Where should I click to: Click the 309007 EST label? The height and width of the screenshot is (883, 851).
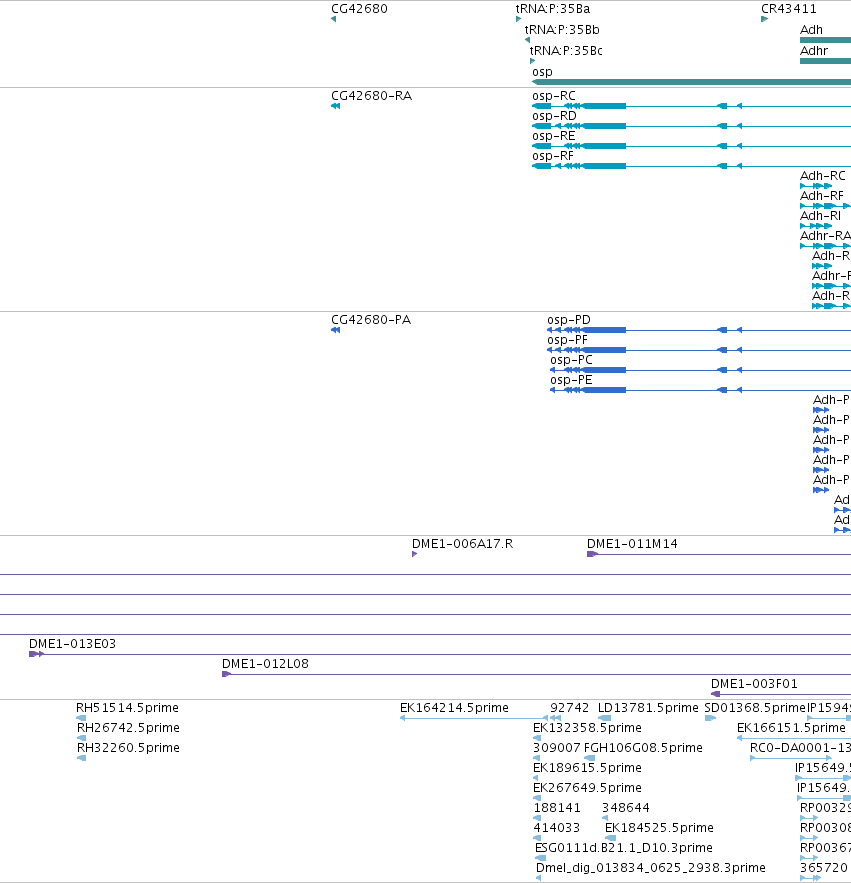tap(556, 748)
